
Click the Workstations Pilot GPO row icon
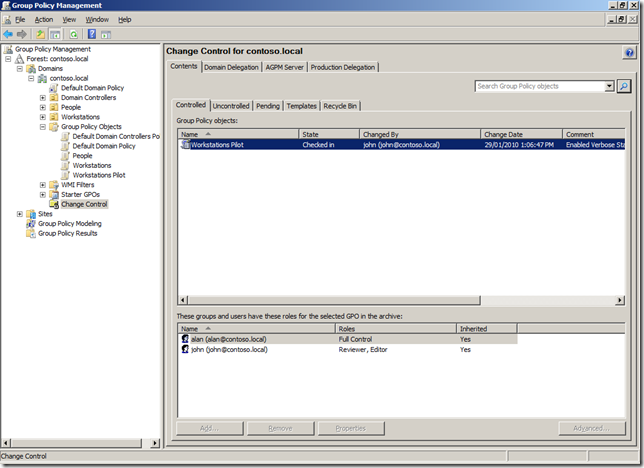[185, 145]
